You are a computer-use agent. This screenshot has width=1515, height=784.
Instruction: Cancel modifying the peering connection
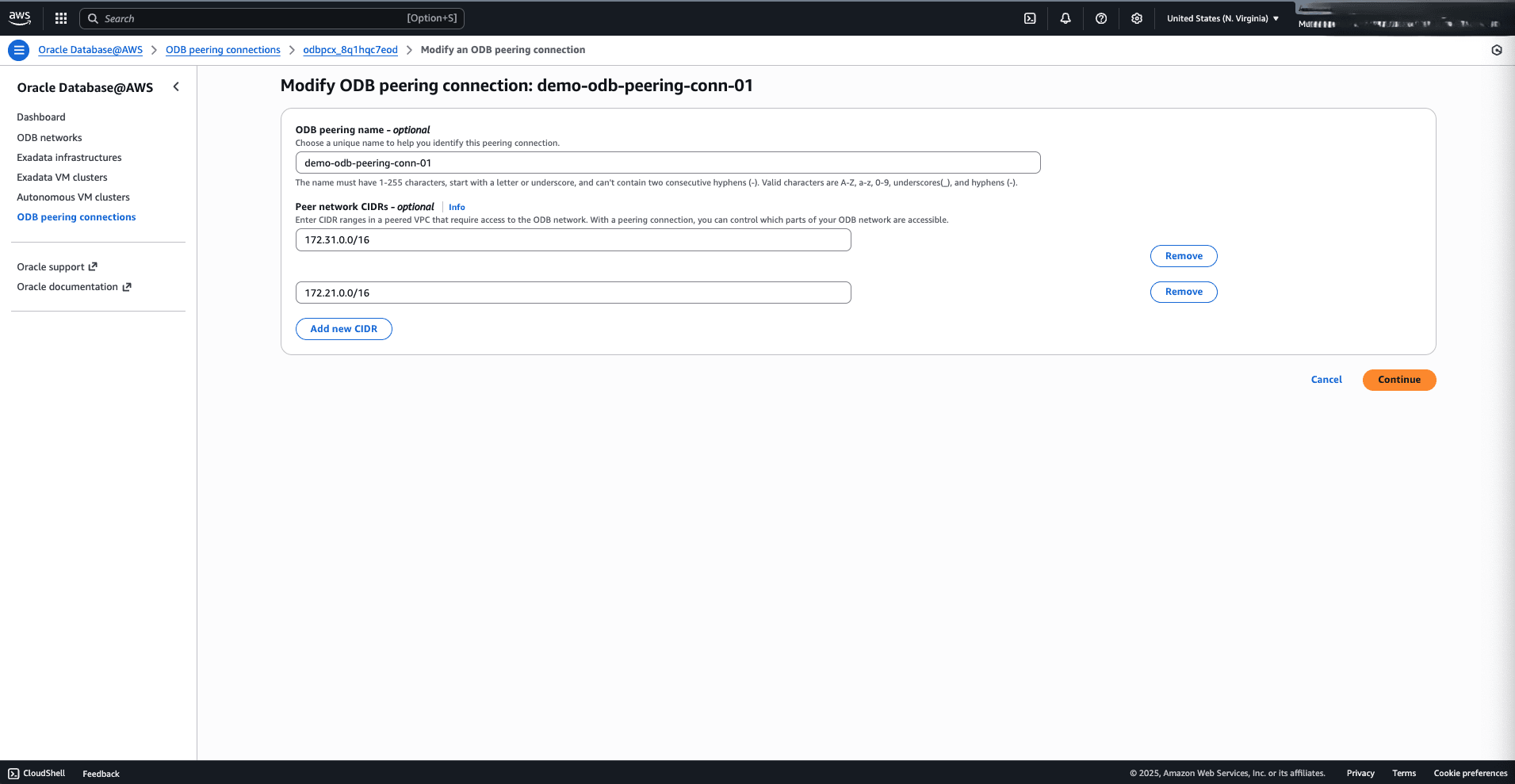point(1326,379)
